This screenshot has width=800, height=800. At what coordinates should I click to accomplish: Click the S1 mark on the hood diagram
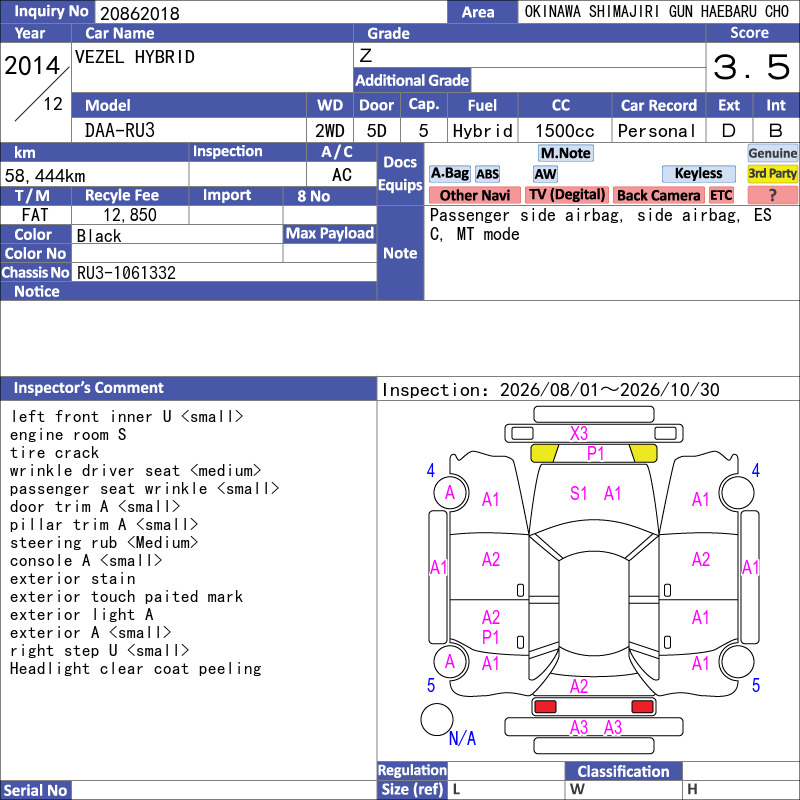coord(579,493)
